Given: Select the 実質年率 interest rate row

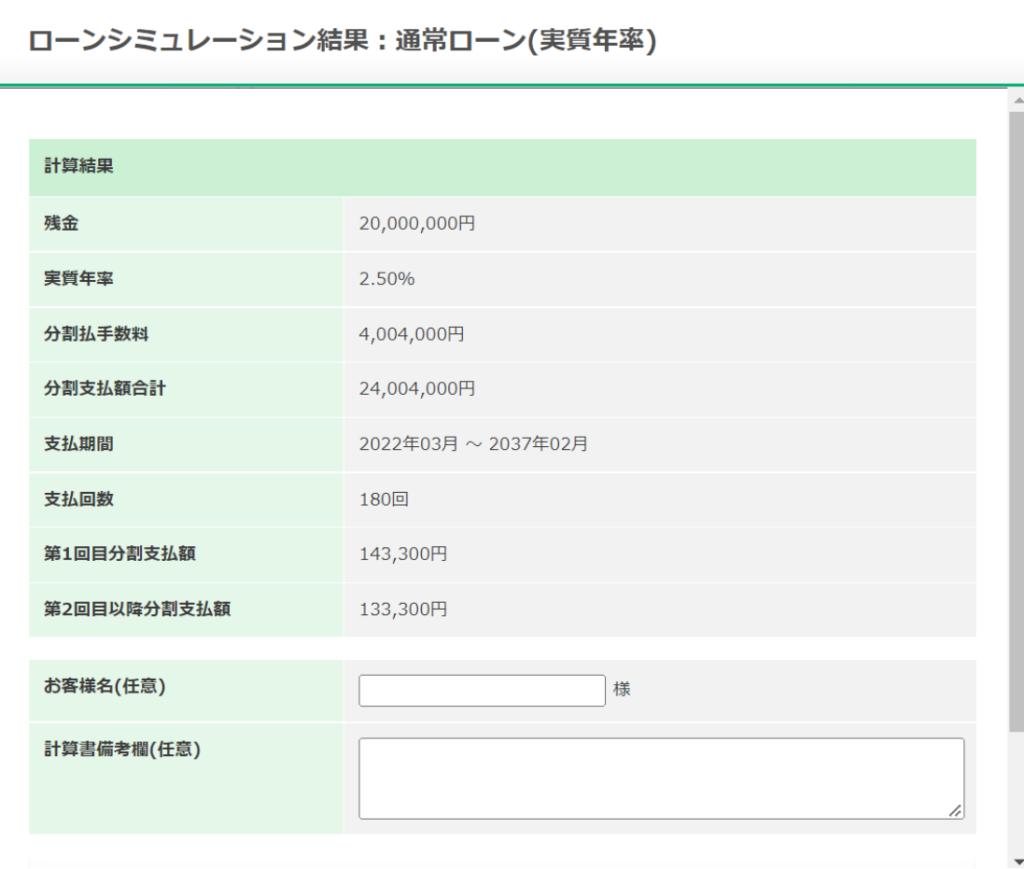Looking at the screenshot, I should [68, 278].
